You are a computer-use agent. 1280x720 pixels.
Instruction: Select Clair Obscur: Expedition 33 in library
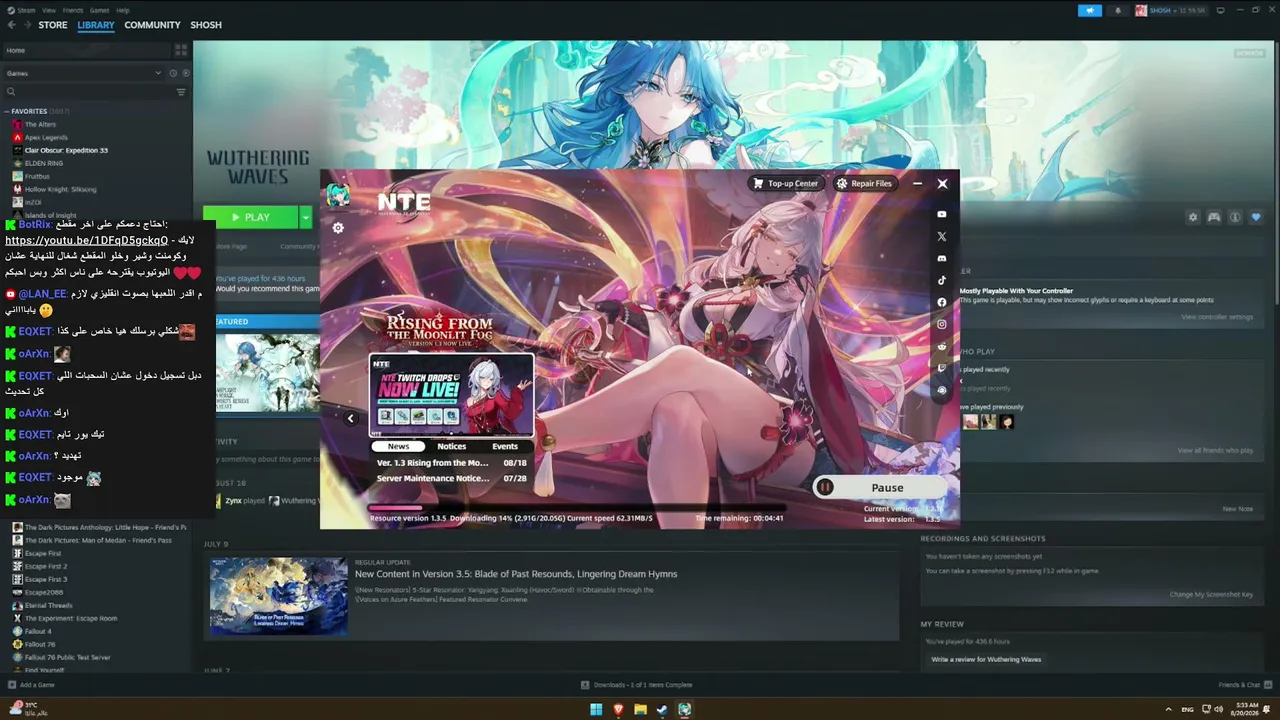tap(66, 150)
